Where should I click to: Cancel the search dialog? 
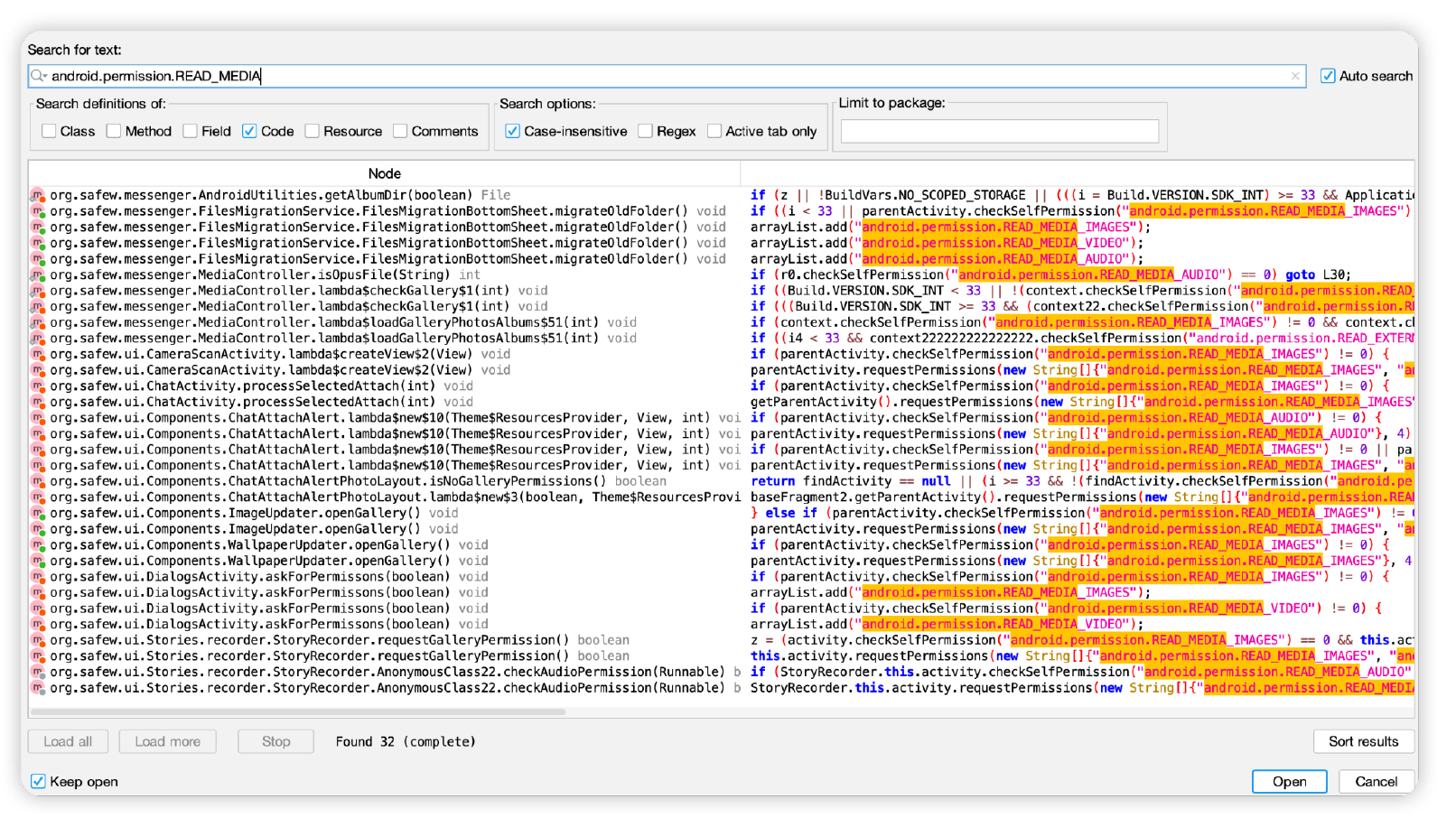pyautogui.click(x=1377, y=781)
